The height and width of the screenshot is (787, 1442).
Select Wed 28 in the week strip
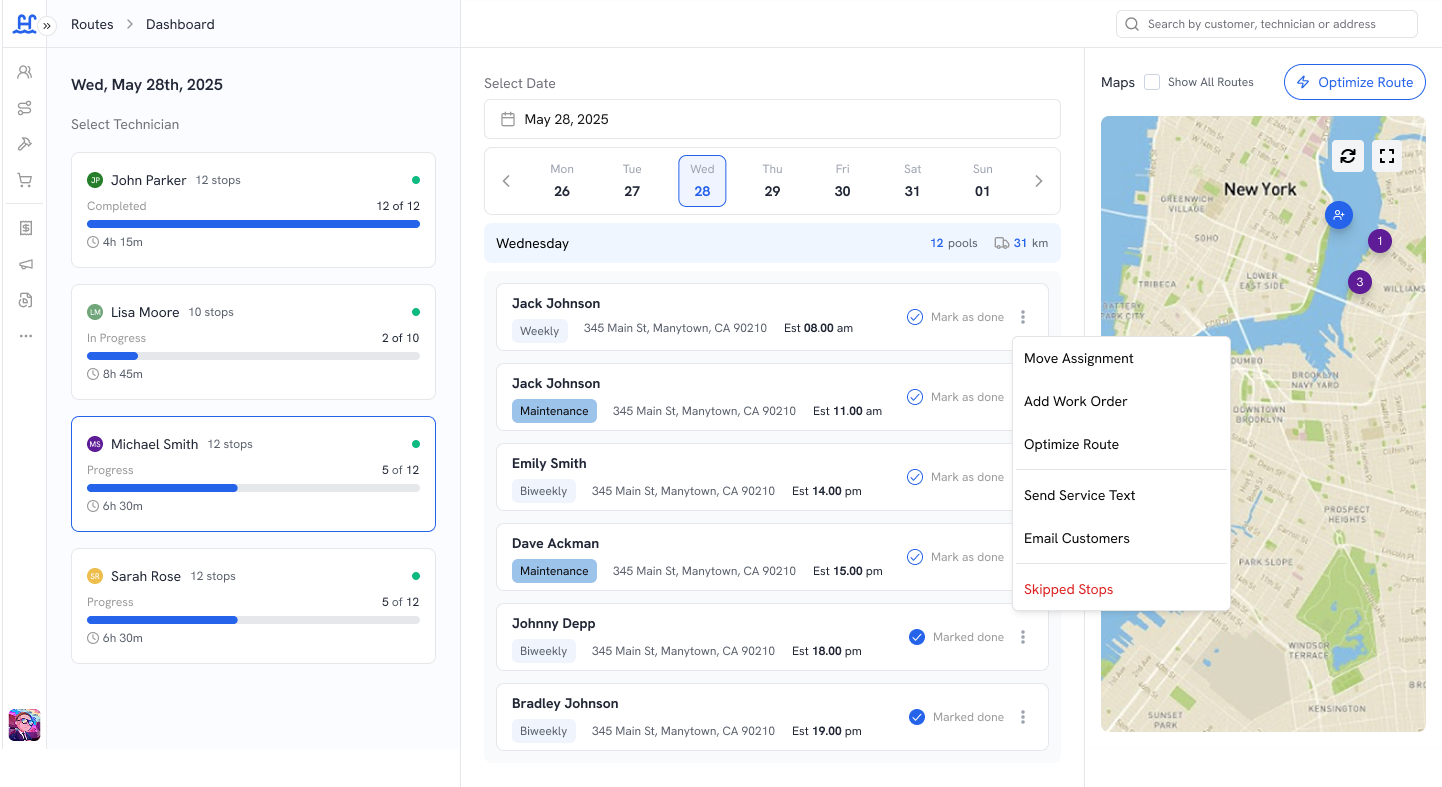click(x=702, y=181)
